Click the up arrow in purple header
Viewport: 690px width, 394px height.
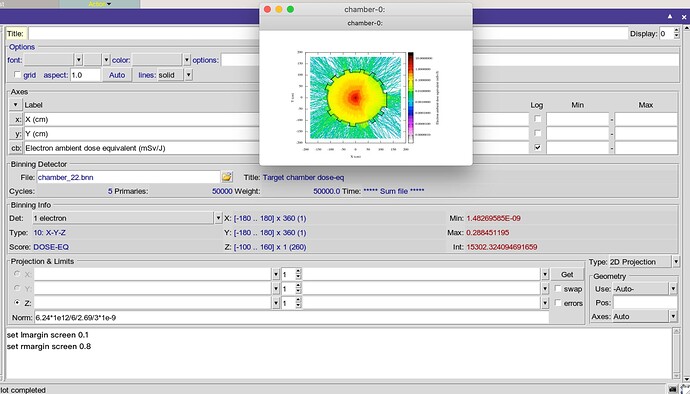(x=670, y=16)
